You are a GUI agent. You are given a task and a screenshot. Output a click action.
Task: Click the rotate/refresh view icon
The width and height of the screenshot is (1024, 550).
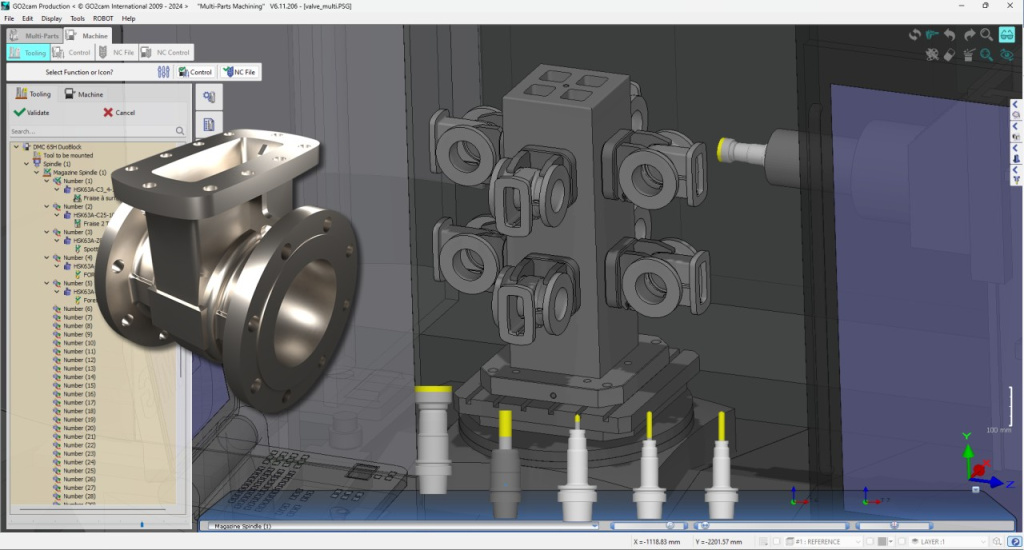tap(914, 35)
